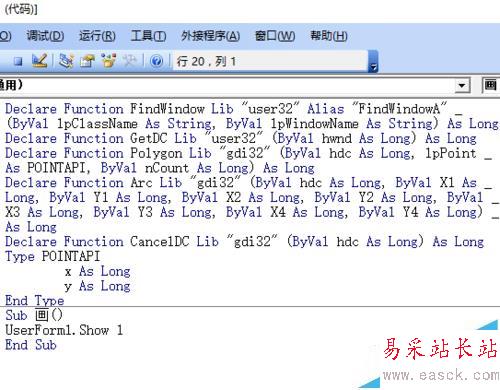Open the 运行(R) menu
This screenshot has height=390, width=500.
[97, 36]
